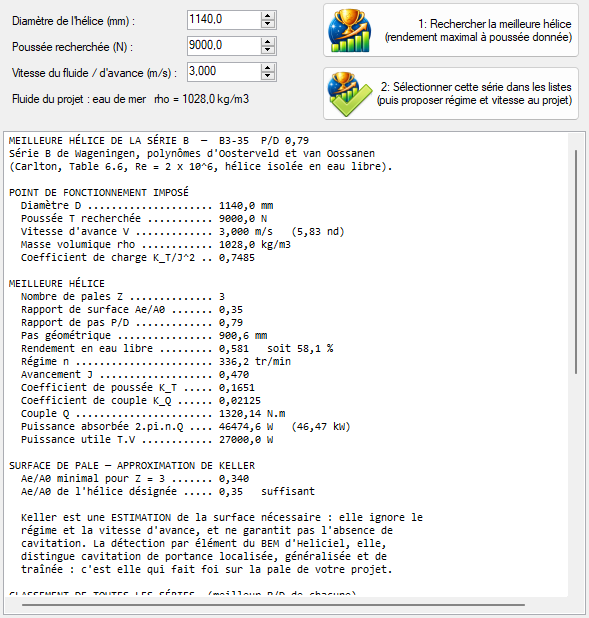Screen dimensions: 589x618
Task: Increase propeller diameter with up arrow
Action: pos(268,16)
